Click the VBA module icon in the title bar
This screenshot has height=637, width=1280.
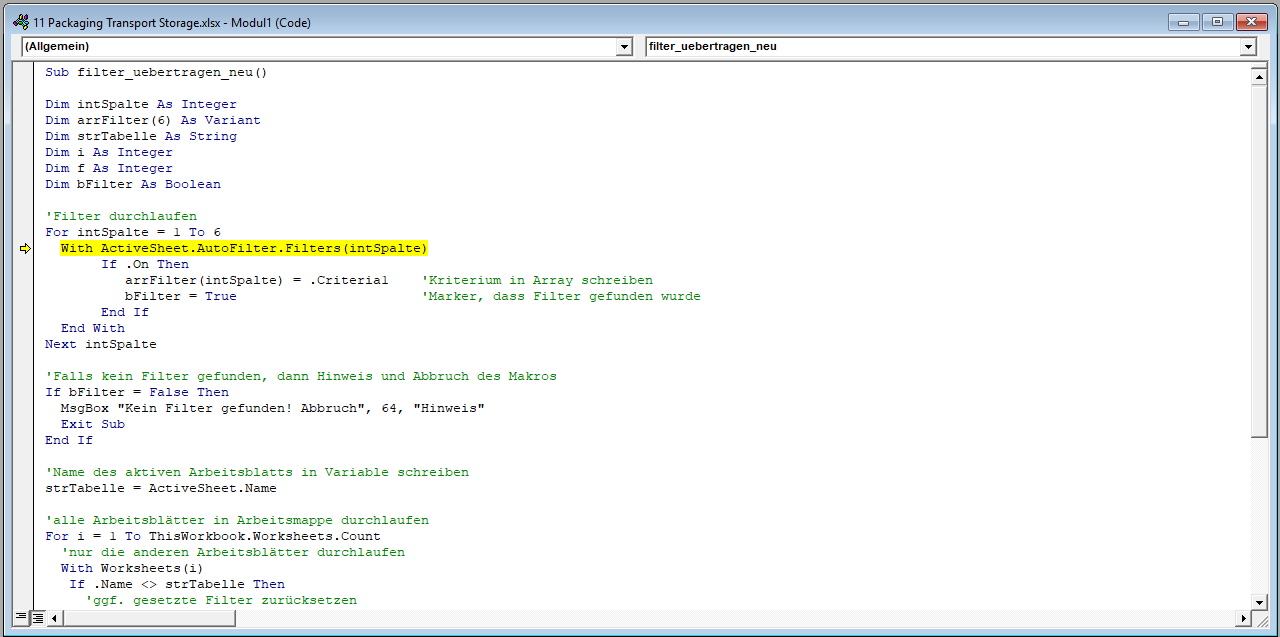click(x=19, y=22)
